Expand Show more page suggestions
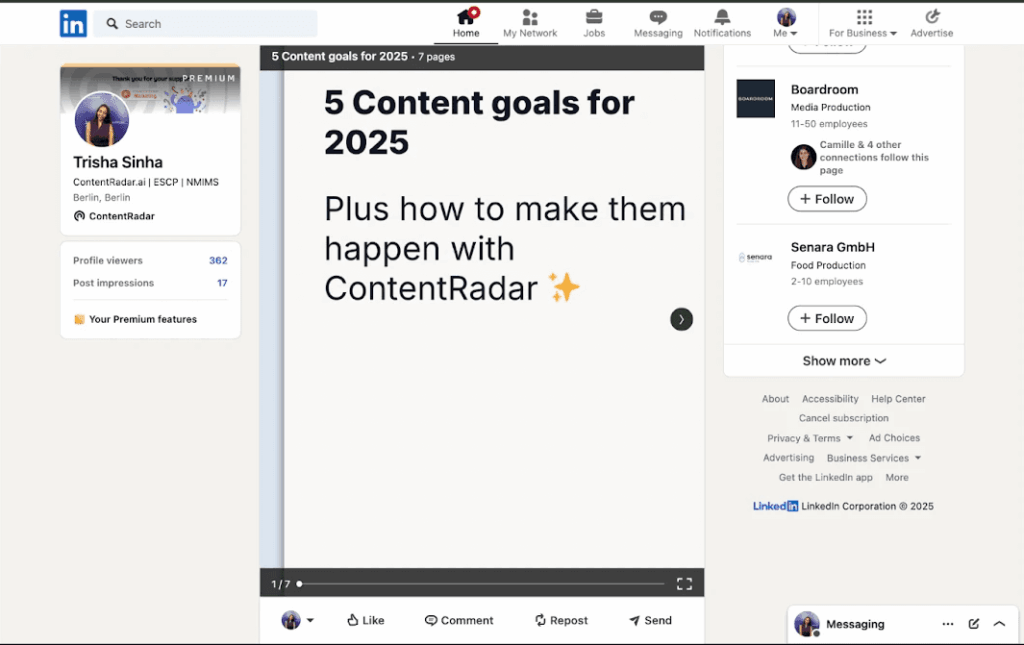Image resolution: width=1024 pixels, height=645 pixels. (x=843, y=361)
